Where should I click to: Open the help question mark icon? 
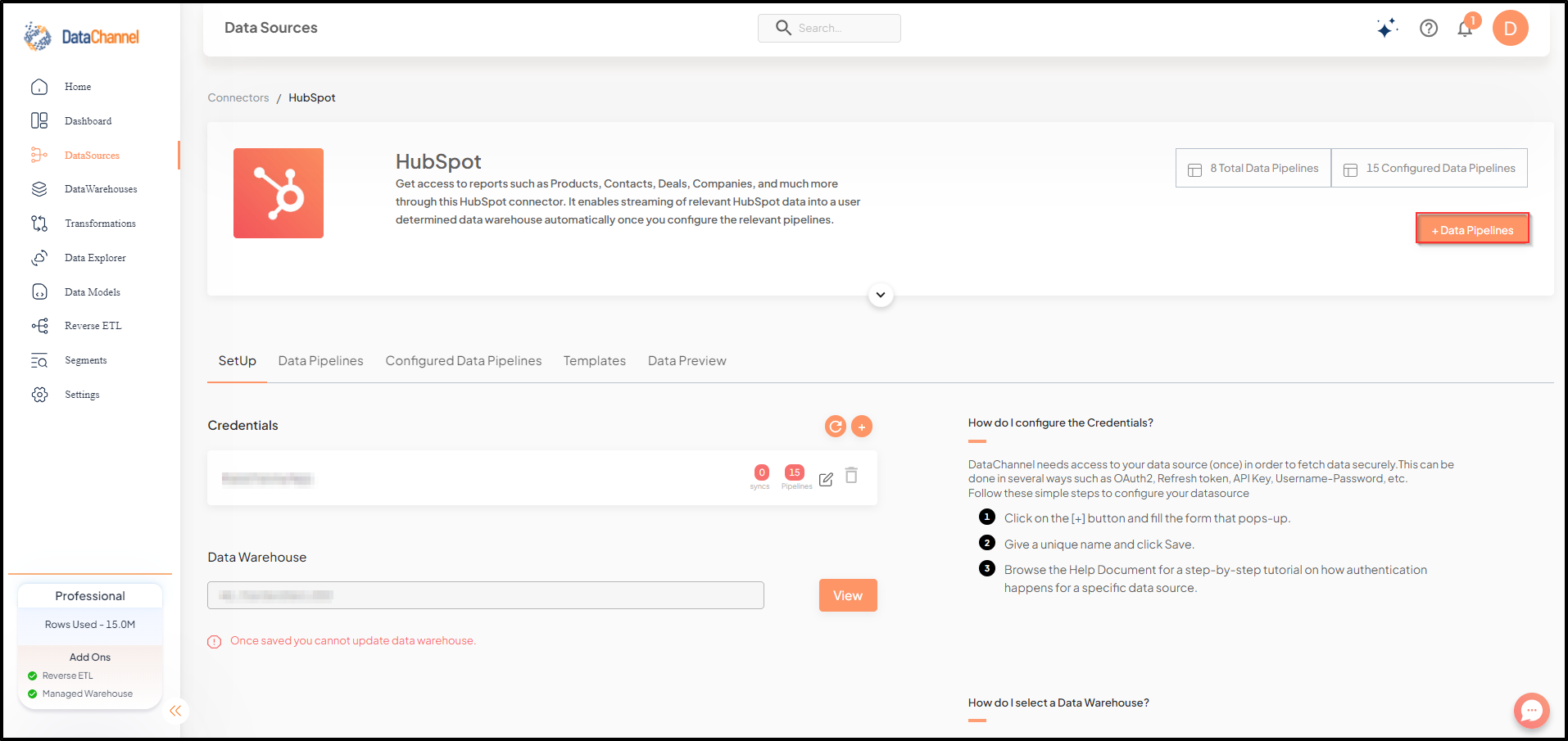[x=1429, y=29]
